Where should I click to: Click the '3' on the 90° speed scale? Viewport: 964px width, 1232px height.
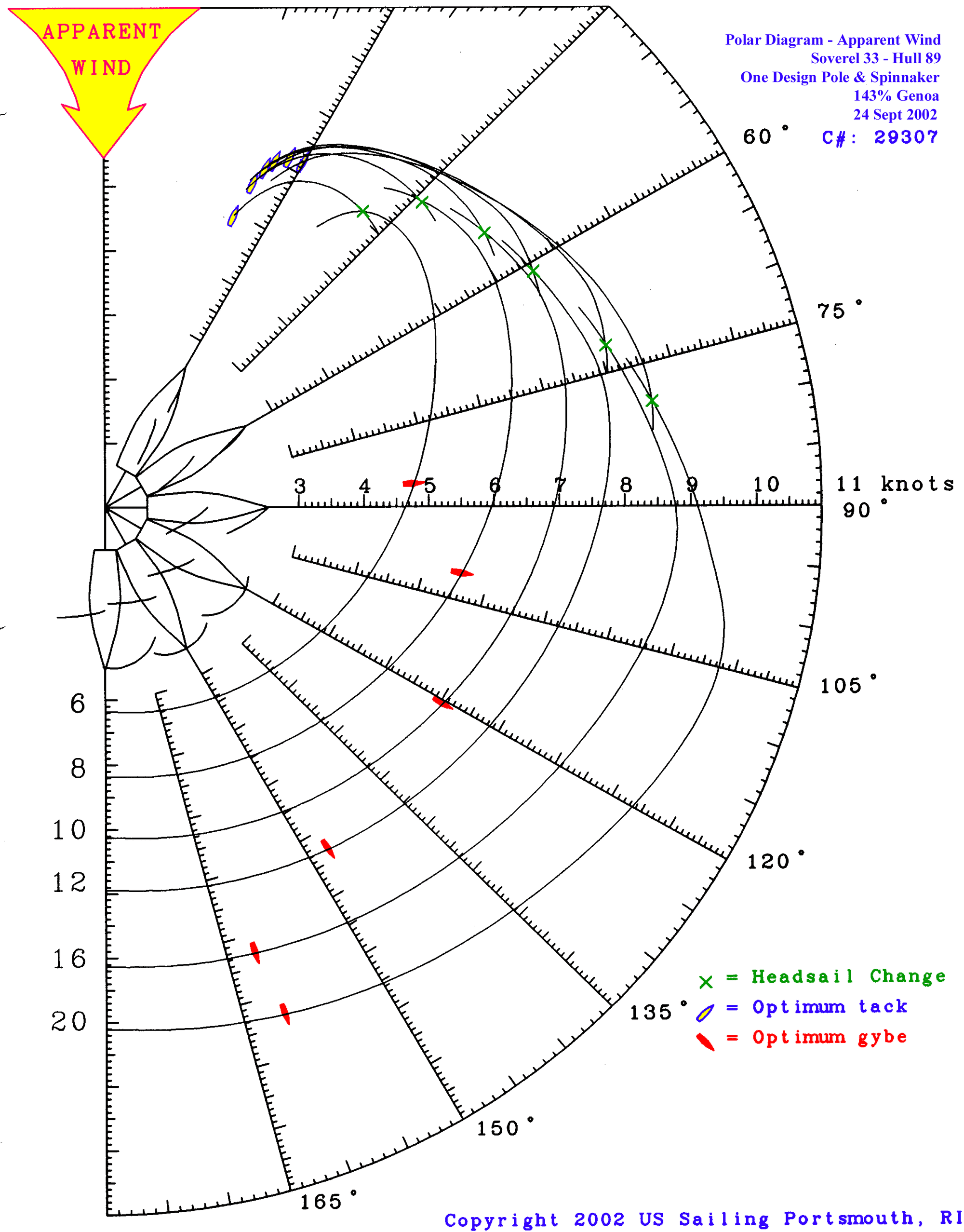(x=300, y=486)
